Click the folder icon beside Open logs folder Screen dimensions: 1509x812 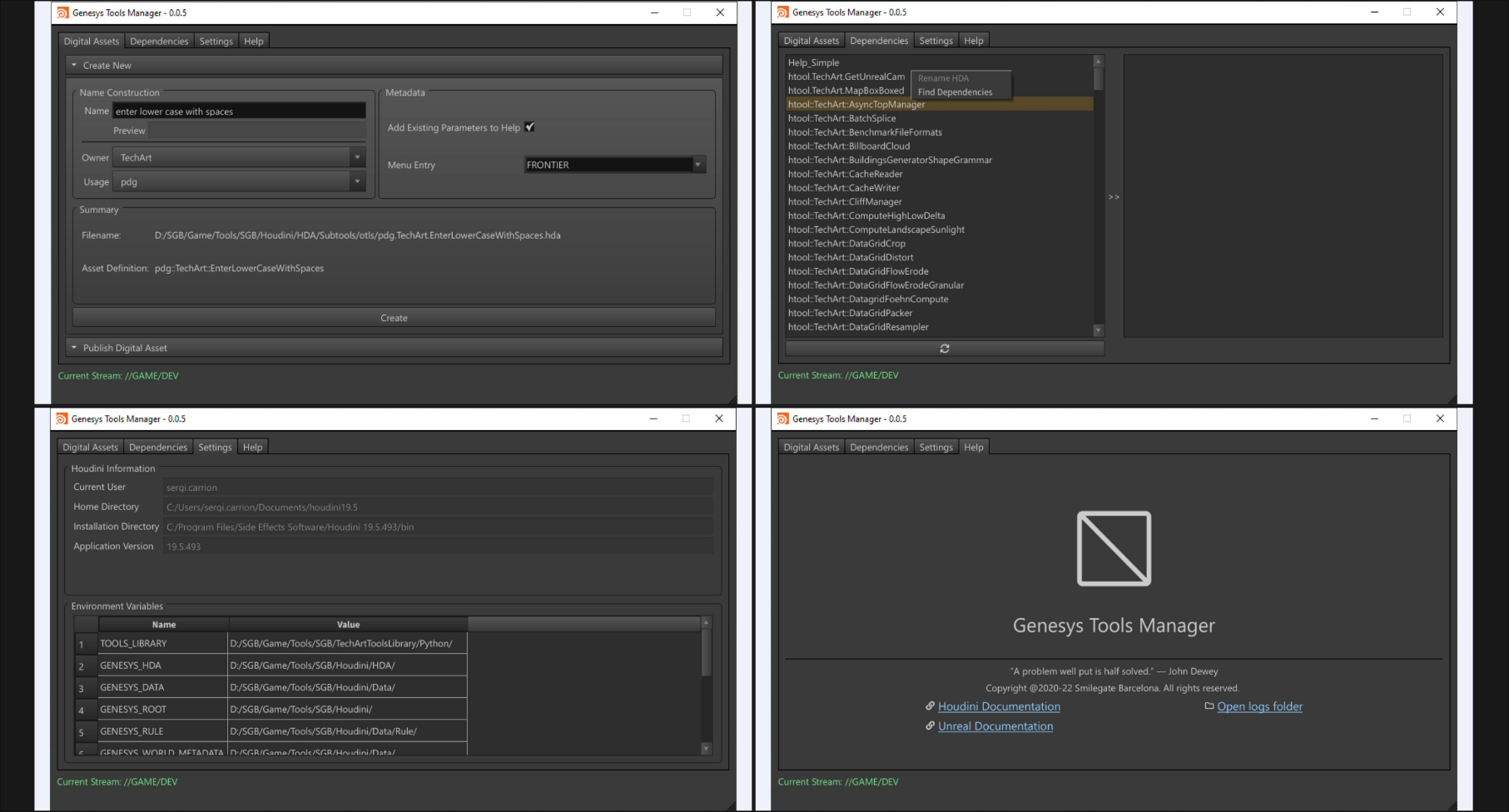click(x=1209, y=706)
